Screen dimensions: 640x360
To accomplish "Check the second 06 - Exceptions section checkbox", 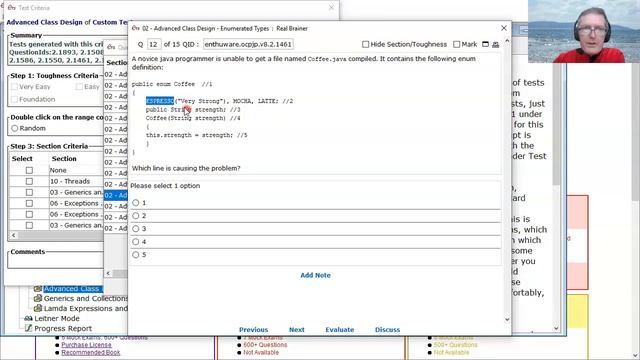I will point(29,214).
